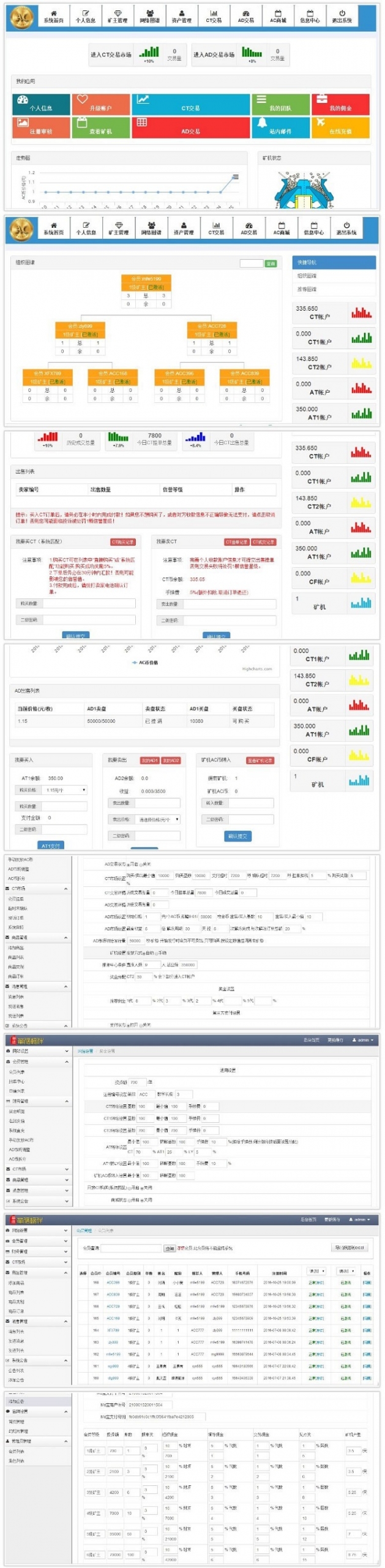Click 退出系统 in the topmost navigation bar
Screen dimensions: 385x1568
tap(342, 17)
